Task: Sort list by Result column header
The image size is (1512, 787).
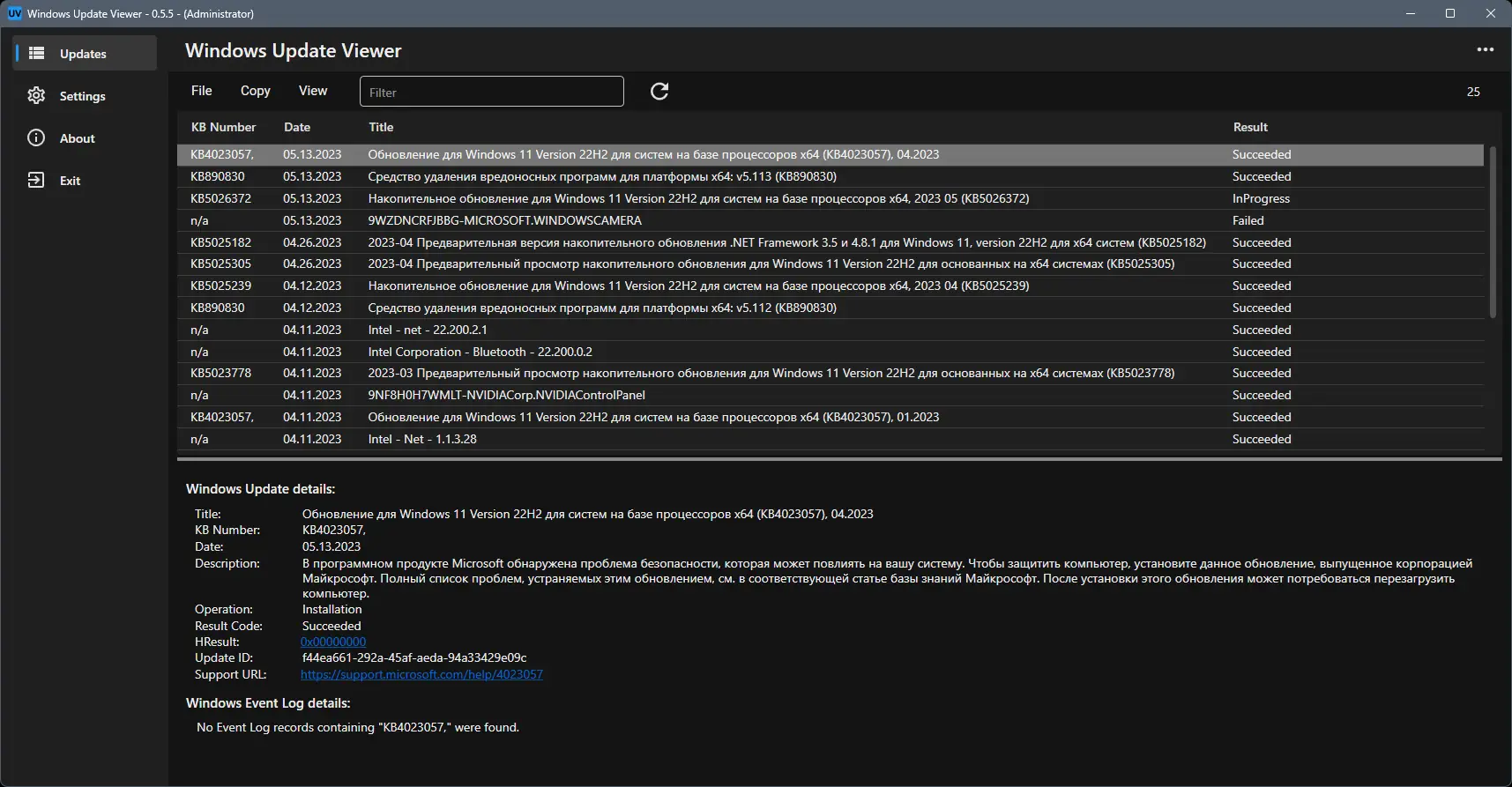Action: pyautogui.click(x=1250, y=127)
